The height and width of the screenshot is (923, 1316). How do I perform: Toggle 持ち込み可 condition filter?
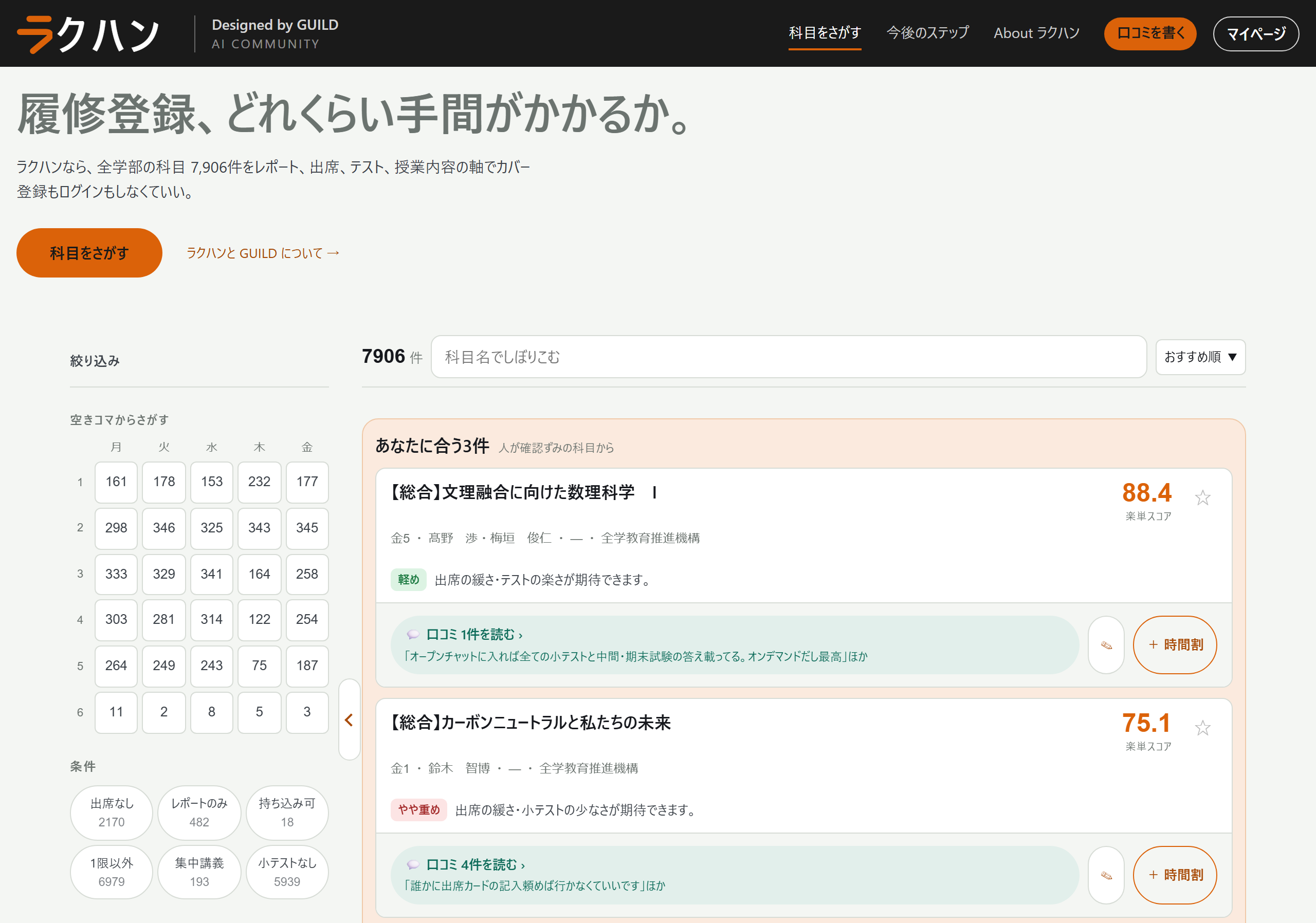point(287,813)
